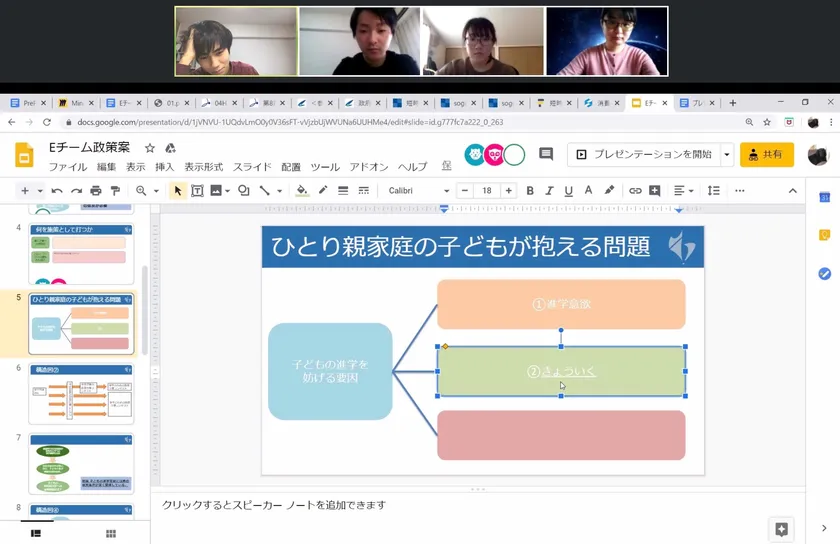
Task: Choose the text box tool
Action: pyautogui.click(x=197, y=190)
